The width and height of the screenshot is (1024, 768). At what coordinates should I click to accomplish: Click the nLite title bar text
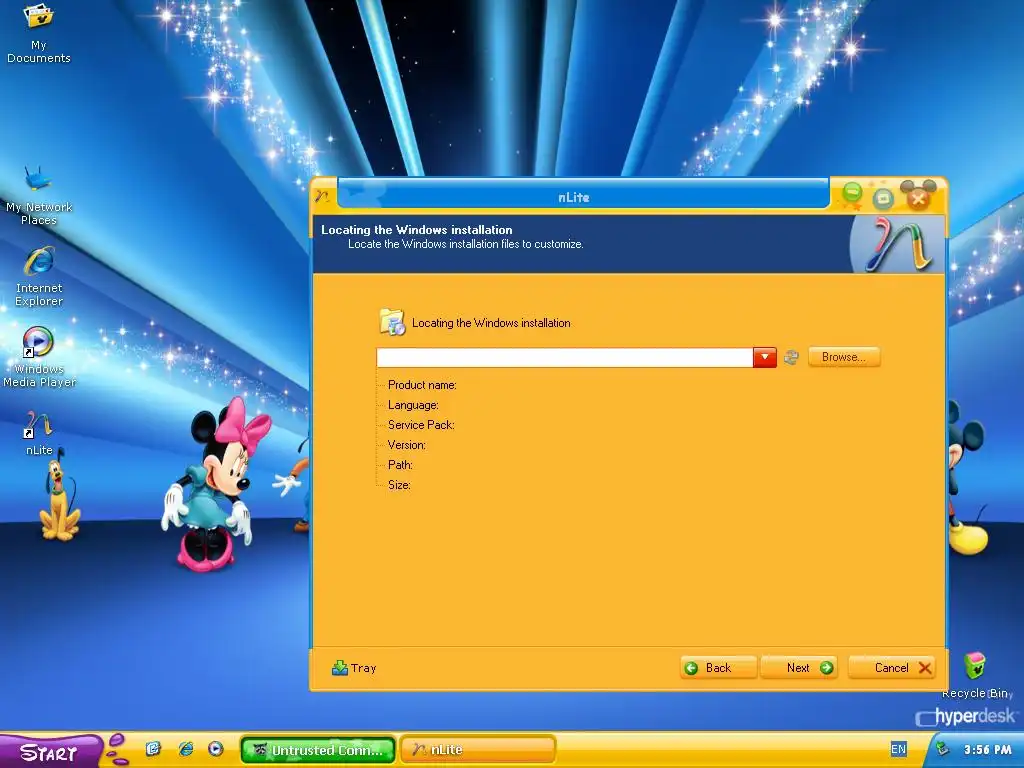pos(573,197)
